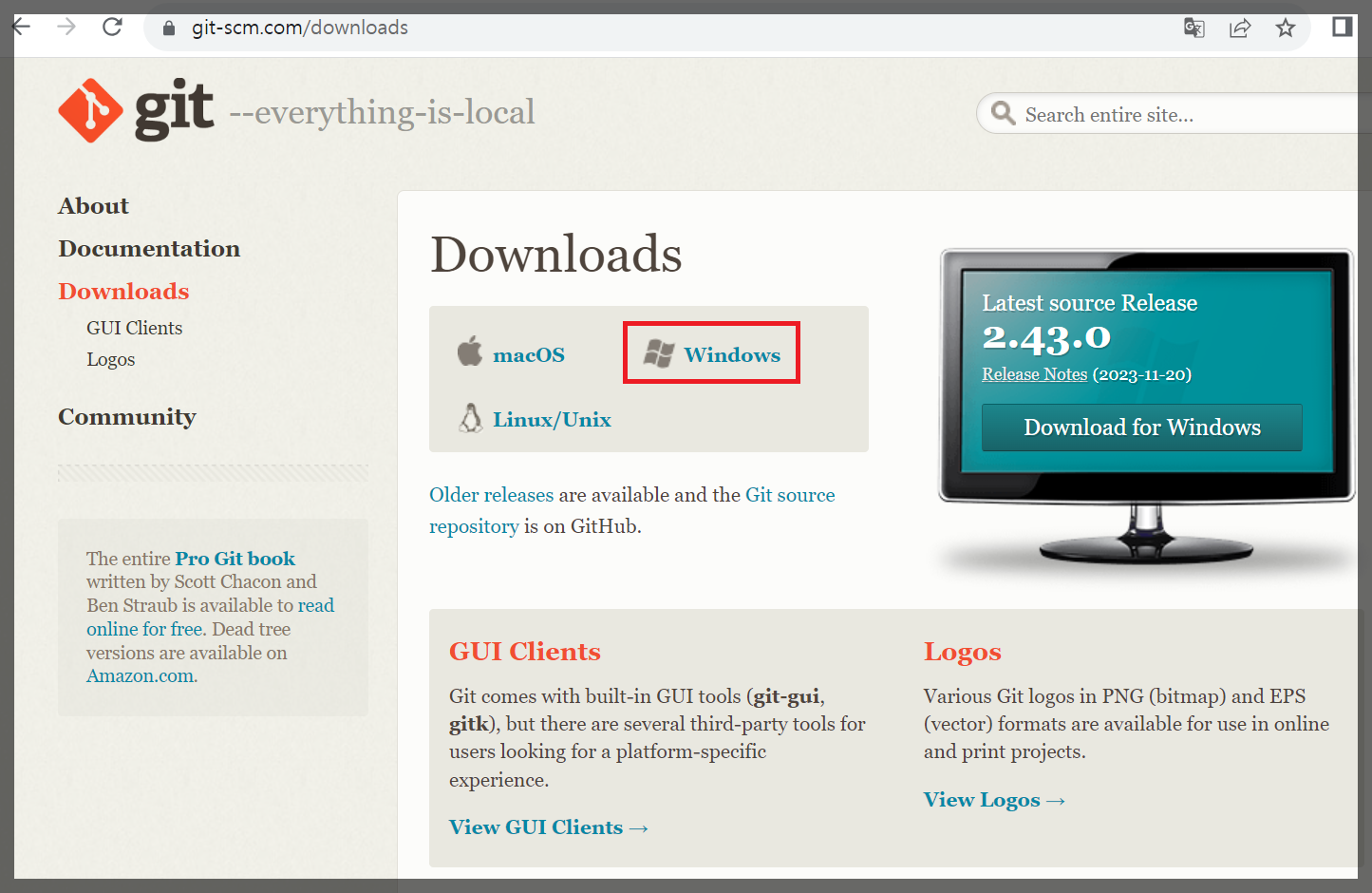Click the Download for Windows button

tap(1142, 427)
